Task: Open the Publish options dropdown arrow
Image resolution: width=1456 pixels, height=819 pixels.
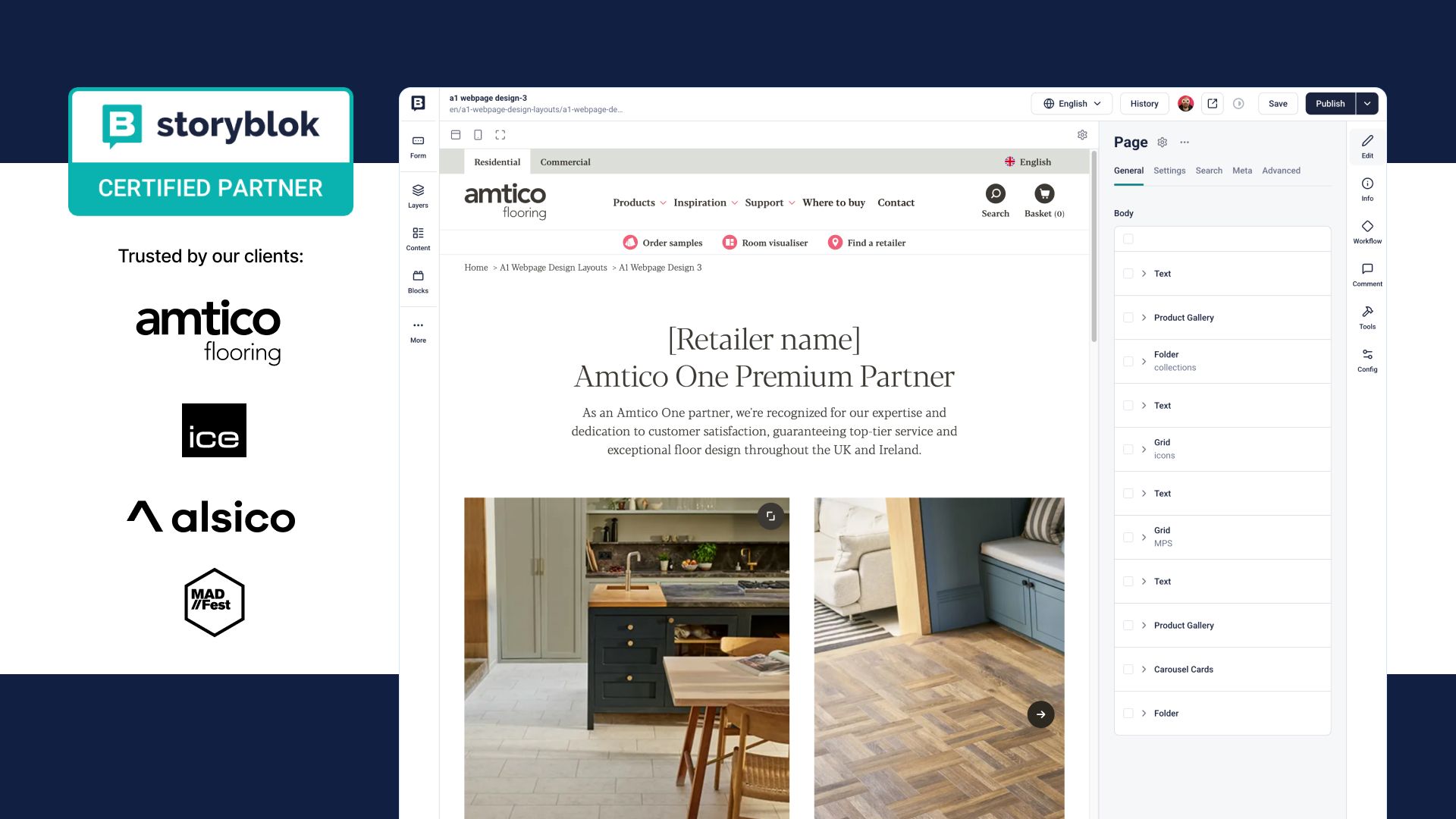Action: point(1367,104)
